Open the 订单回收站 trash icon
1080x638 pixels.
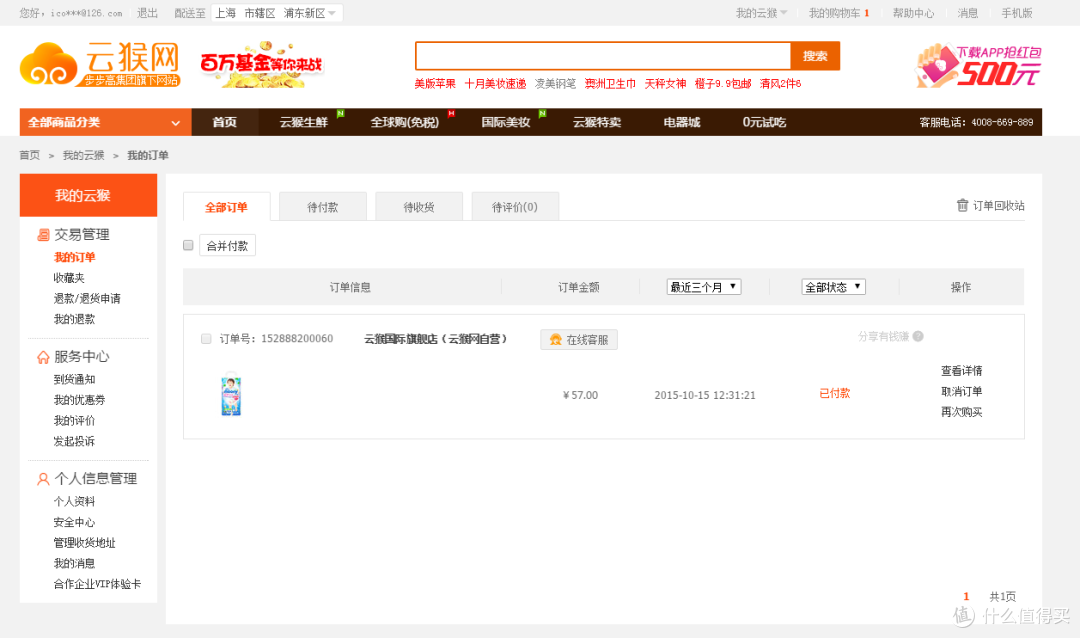[962, 205]
